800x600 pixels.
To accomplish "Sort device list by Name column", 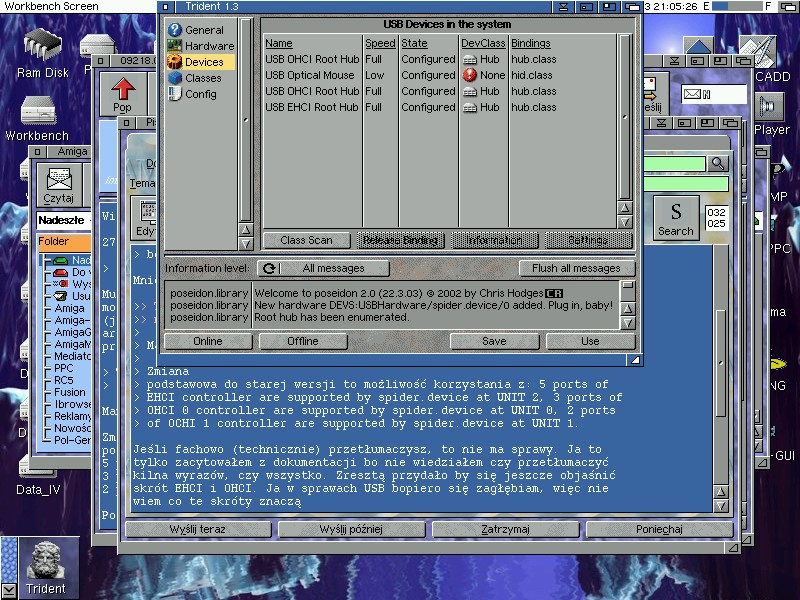I will tap(279, 43).
